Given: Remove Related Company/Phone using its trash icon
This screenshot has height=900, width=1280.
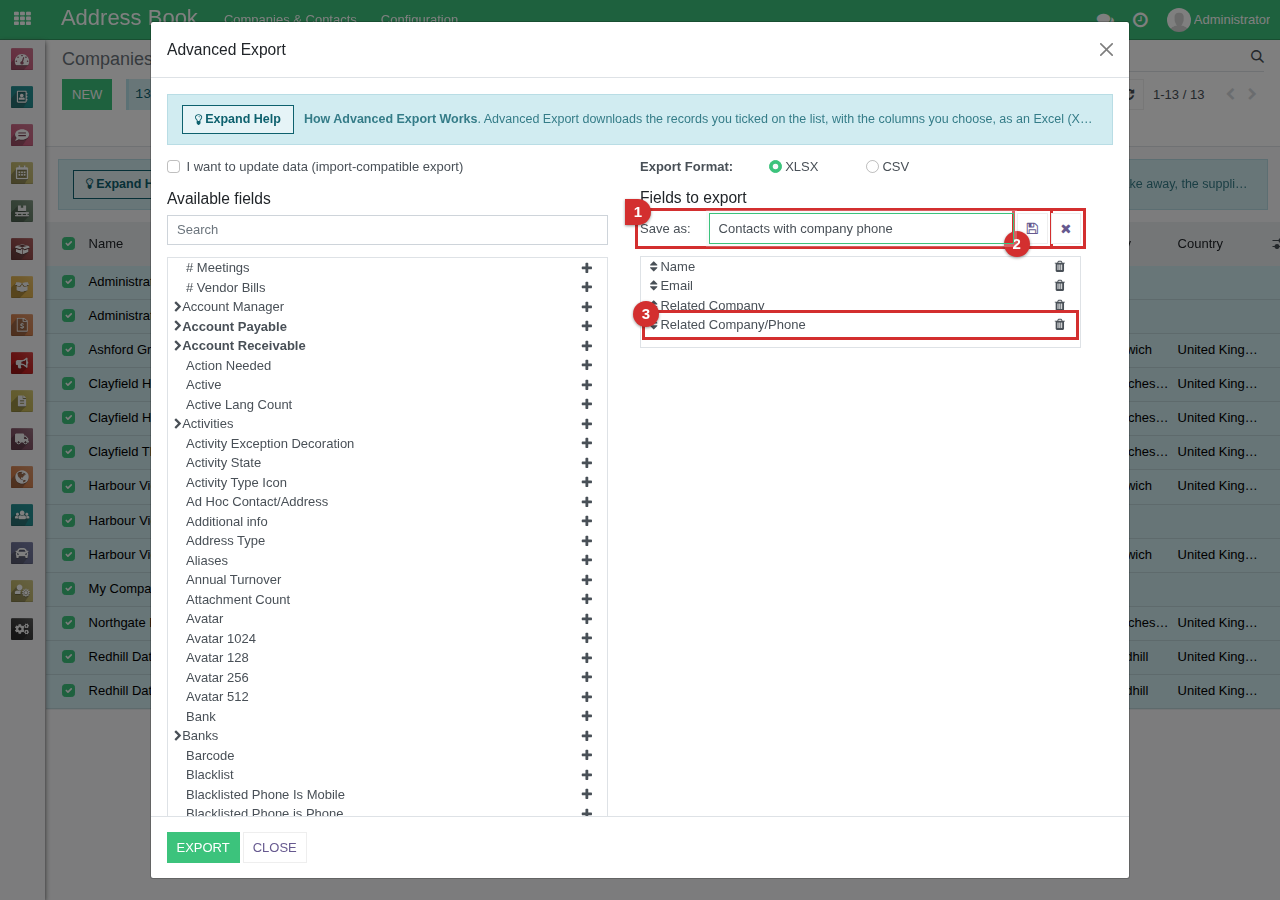Looking at the screenshot, I should tap(1060, 325).
